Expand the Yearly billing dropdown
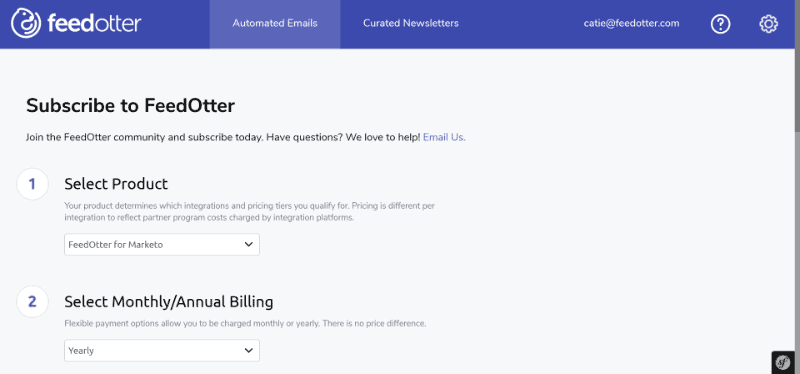This screenshot has height=374, width=800. pyautogui.click(x=162, y=351)
